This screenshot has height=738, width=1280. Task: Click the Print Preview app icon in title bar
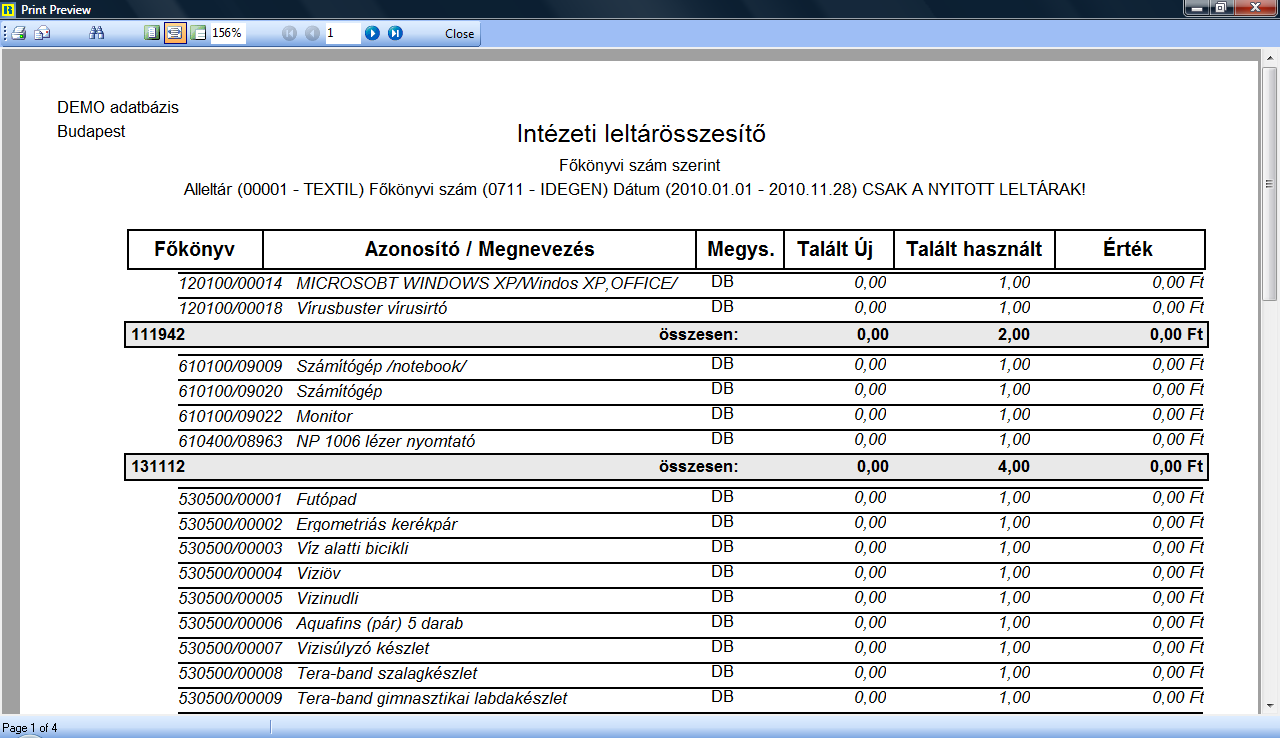click(10, 9)
